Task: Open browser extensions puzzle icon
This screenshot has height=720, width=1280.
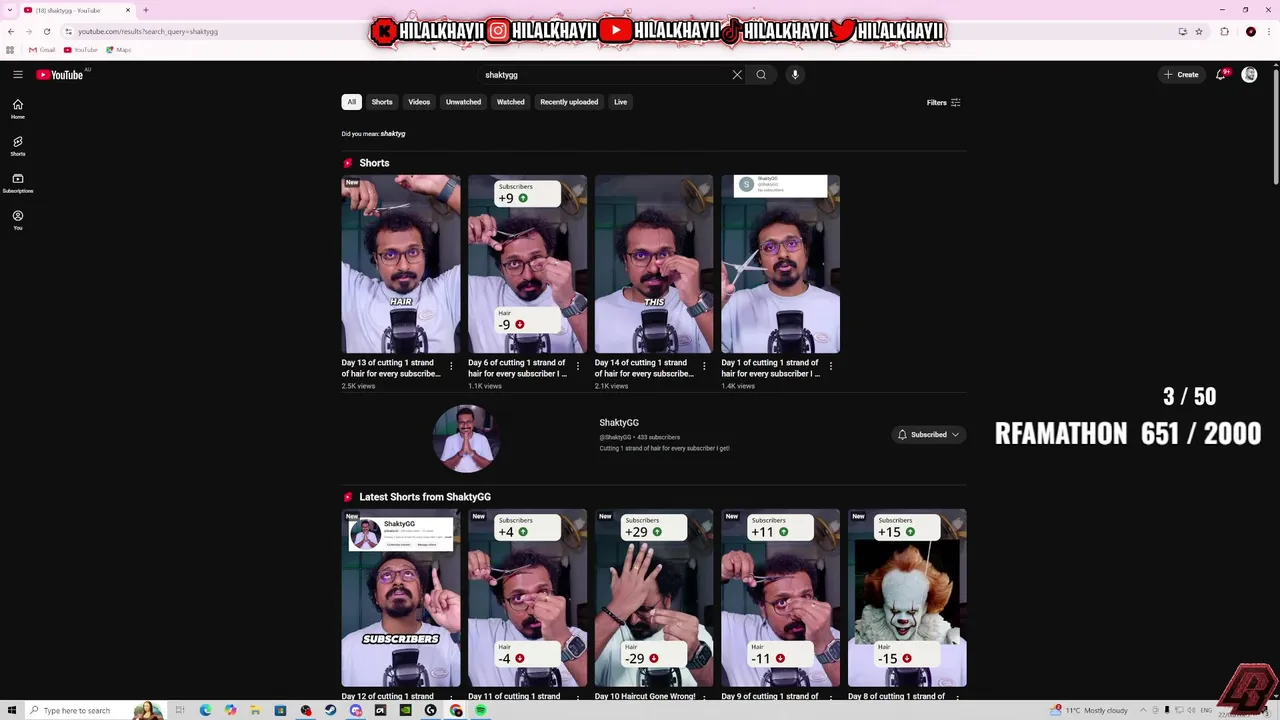Action: (x=1224, y=31)
